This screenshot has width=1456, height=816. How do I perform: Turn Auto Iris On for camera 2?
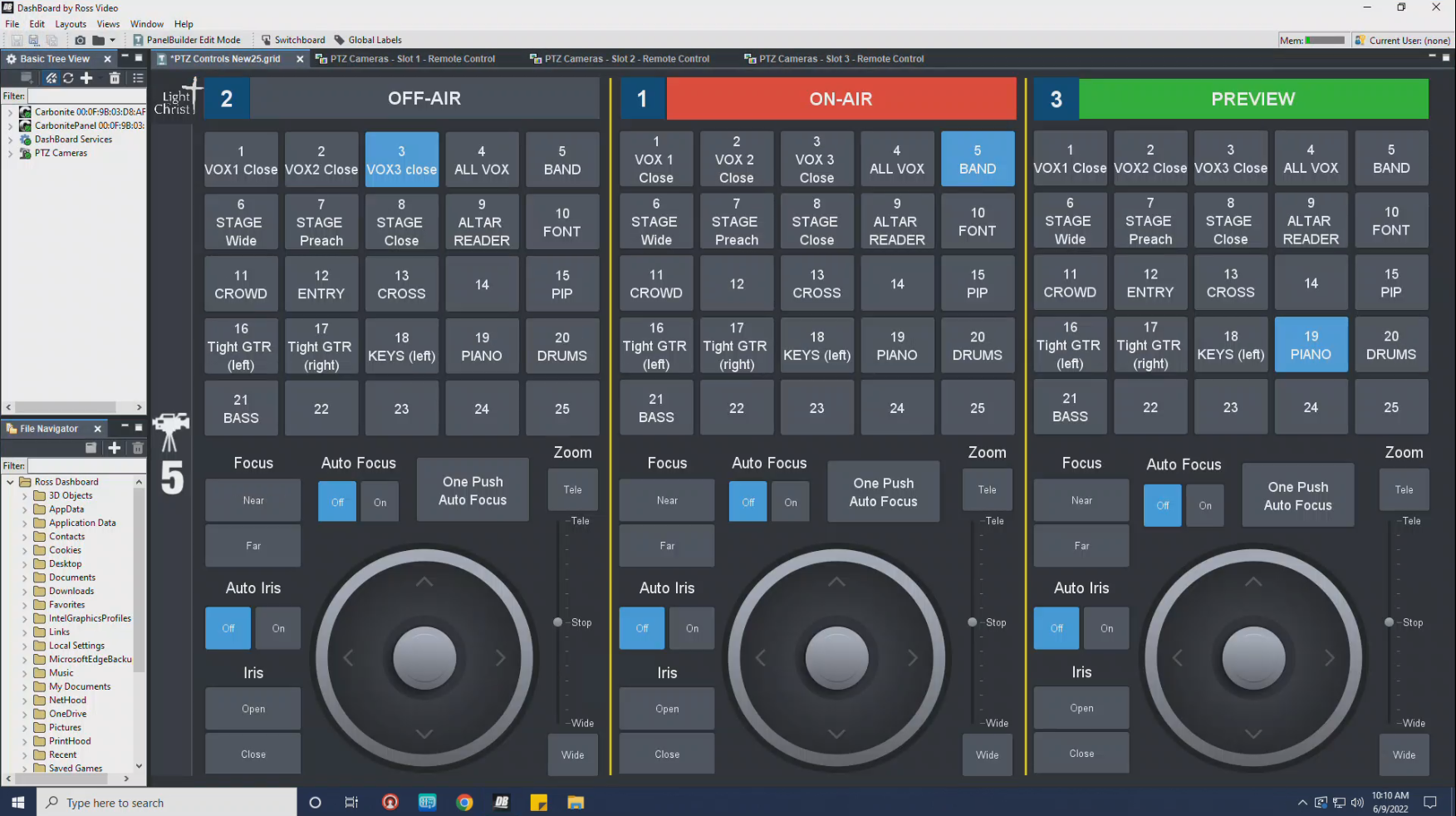click(278, 628)
